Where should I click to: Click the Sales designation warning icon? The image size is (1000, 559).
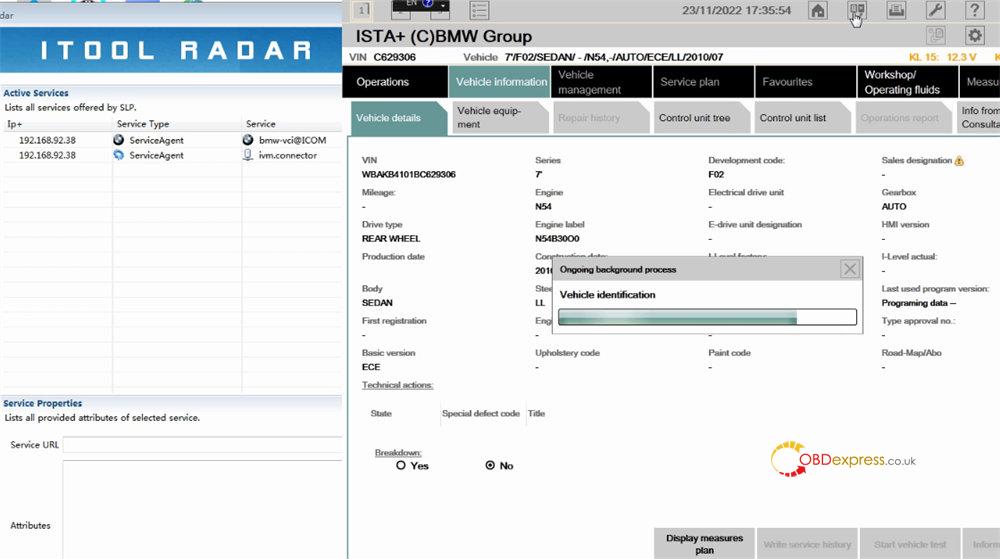coord(959,161)
